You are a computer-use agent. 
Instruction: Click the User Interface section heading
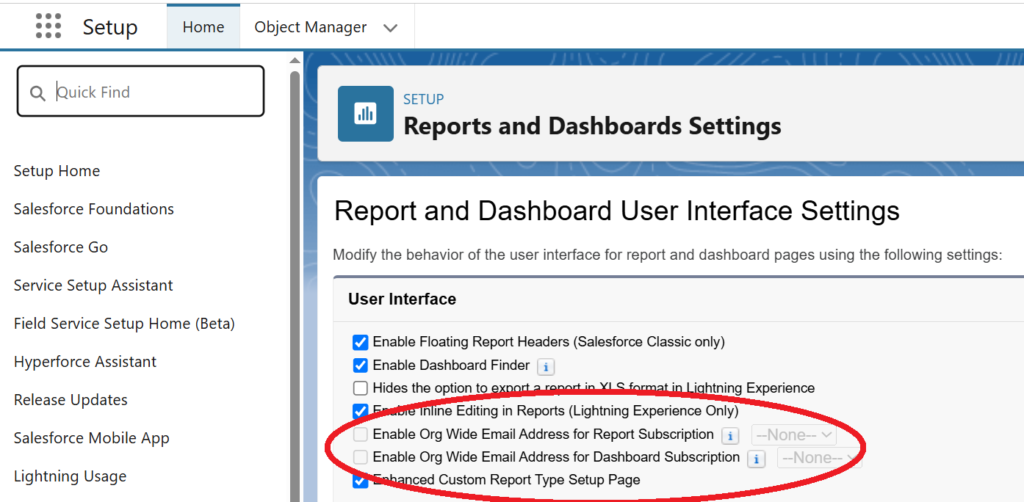point(402,299)
